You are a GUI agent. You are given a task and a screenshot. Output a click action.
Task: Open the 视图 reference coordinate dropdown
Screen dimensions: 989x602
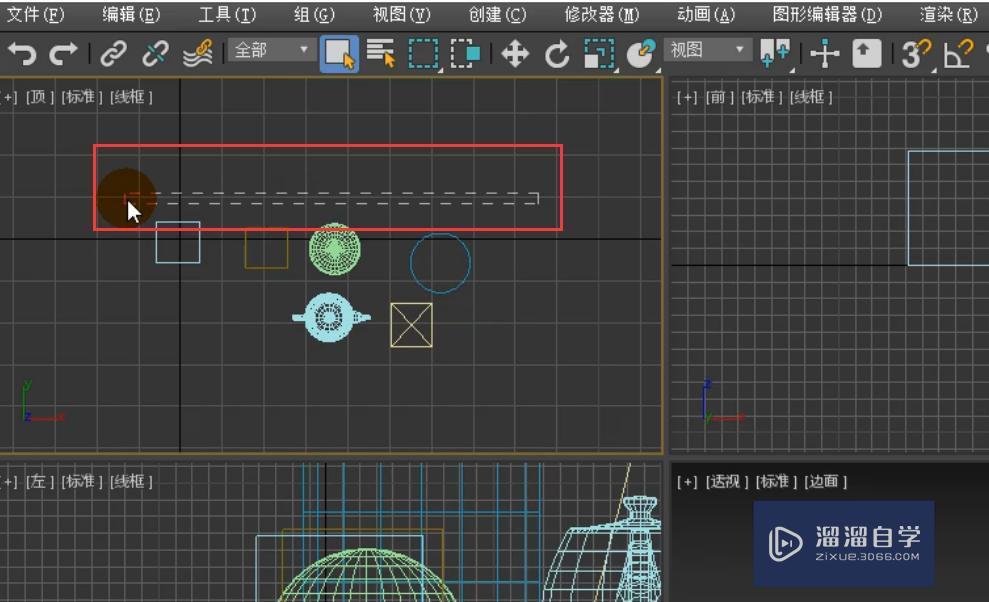coord(708,50)
